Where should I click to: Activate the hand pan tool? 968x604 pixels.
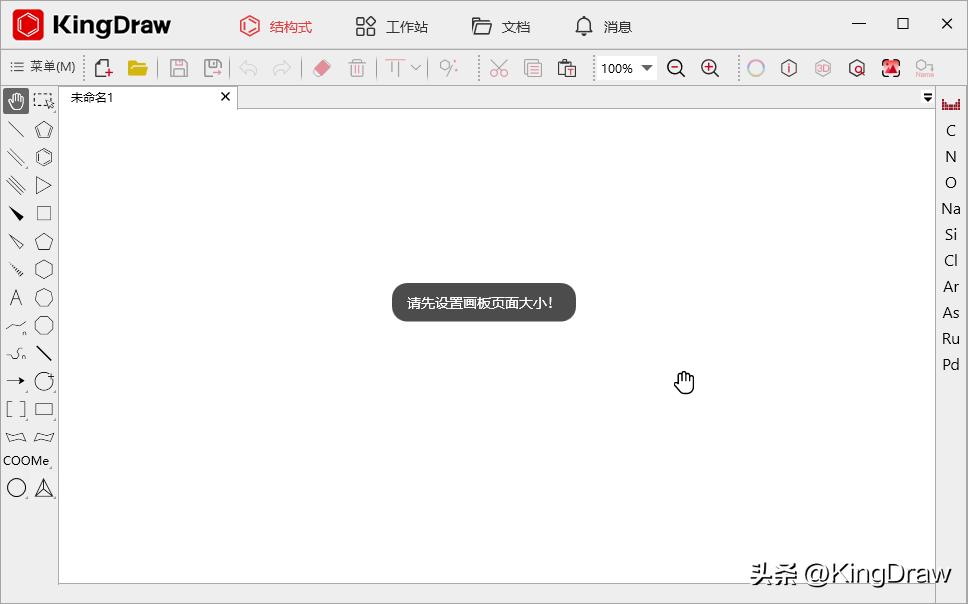[14, 100]
